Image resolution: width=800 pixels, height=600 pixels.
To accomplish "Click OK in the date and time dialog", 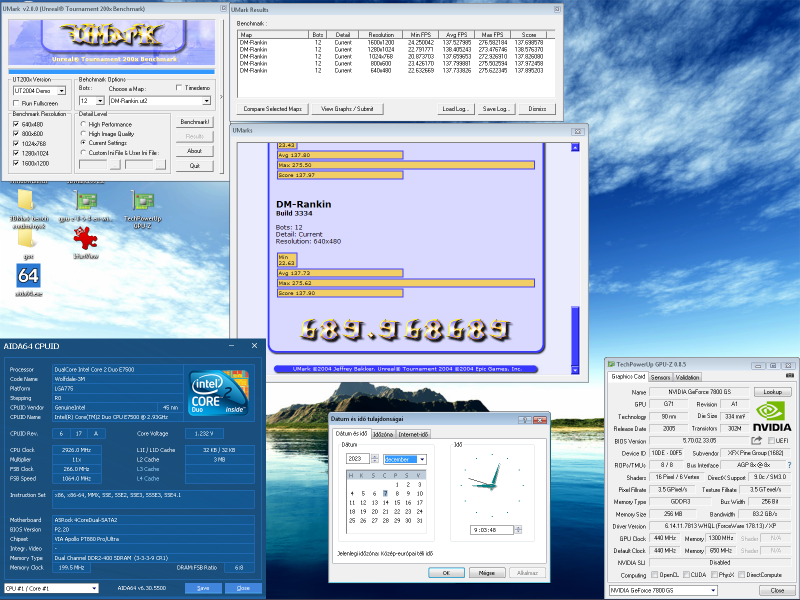I will point(446,573).
